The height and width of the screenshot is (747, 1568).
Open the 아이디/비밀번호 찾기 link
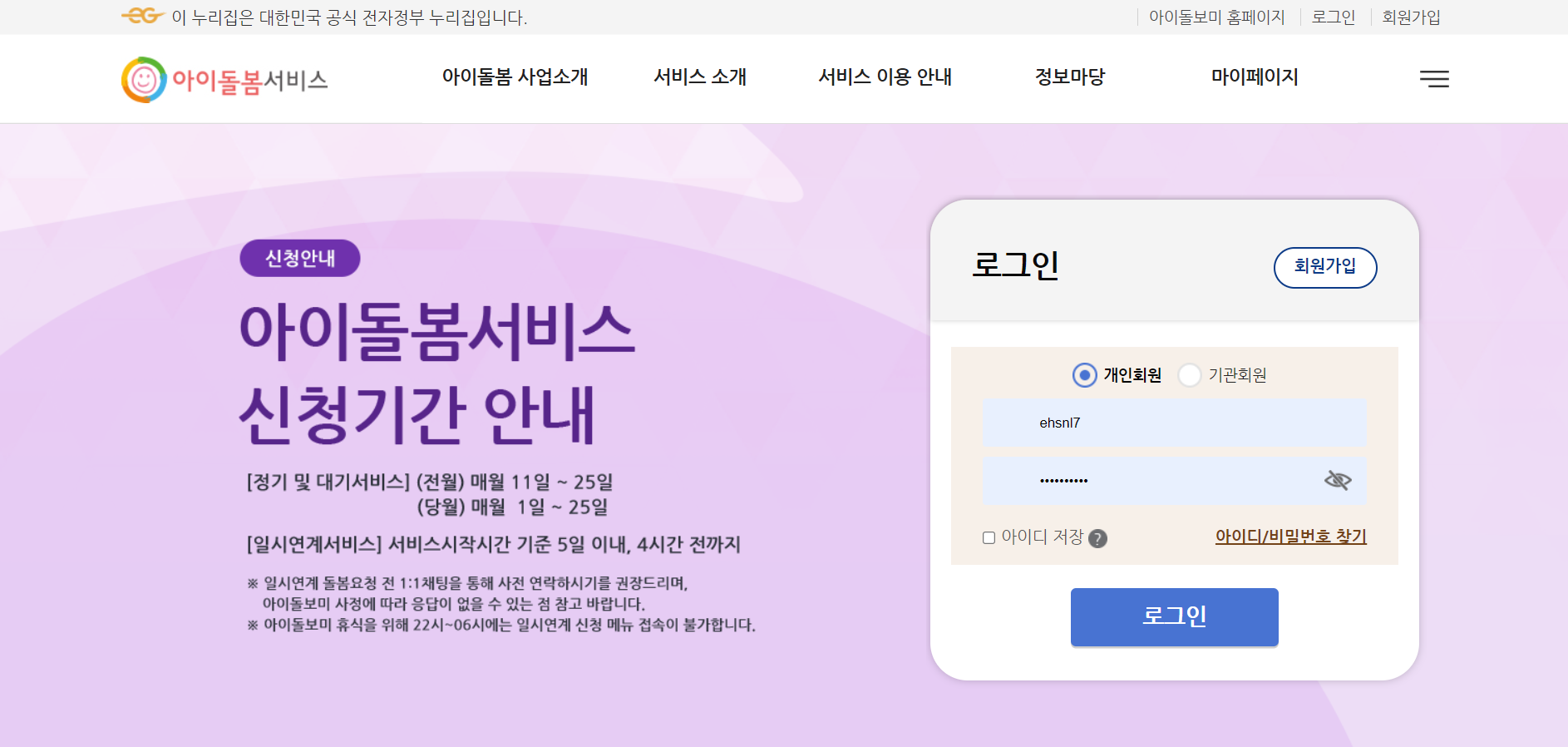click(1290, 537)
